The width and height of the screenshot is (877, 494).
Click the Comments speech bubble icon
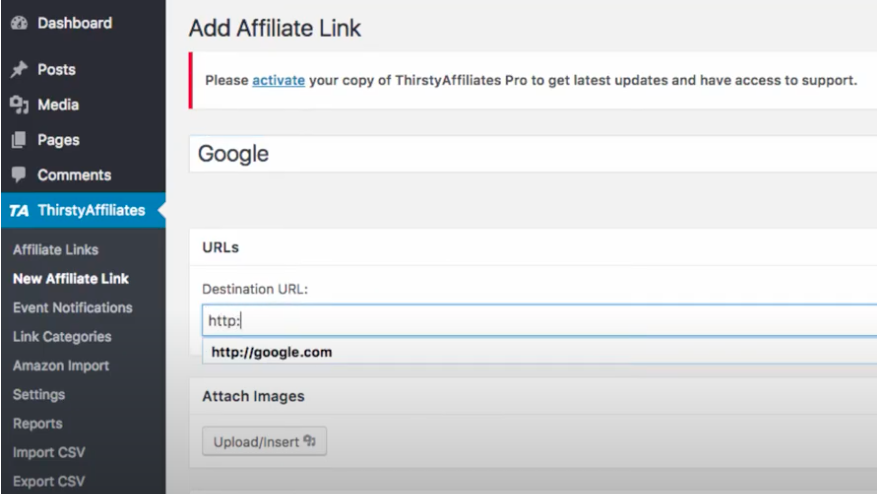[x=18, y=175]
